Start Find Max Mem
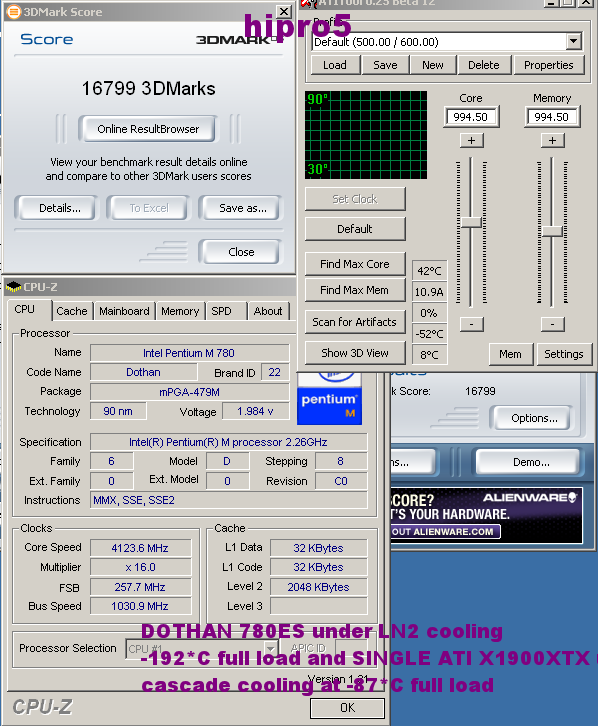Image resolution: width=598 pixels, height=726 pixels. tap(355, 290)
